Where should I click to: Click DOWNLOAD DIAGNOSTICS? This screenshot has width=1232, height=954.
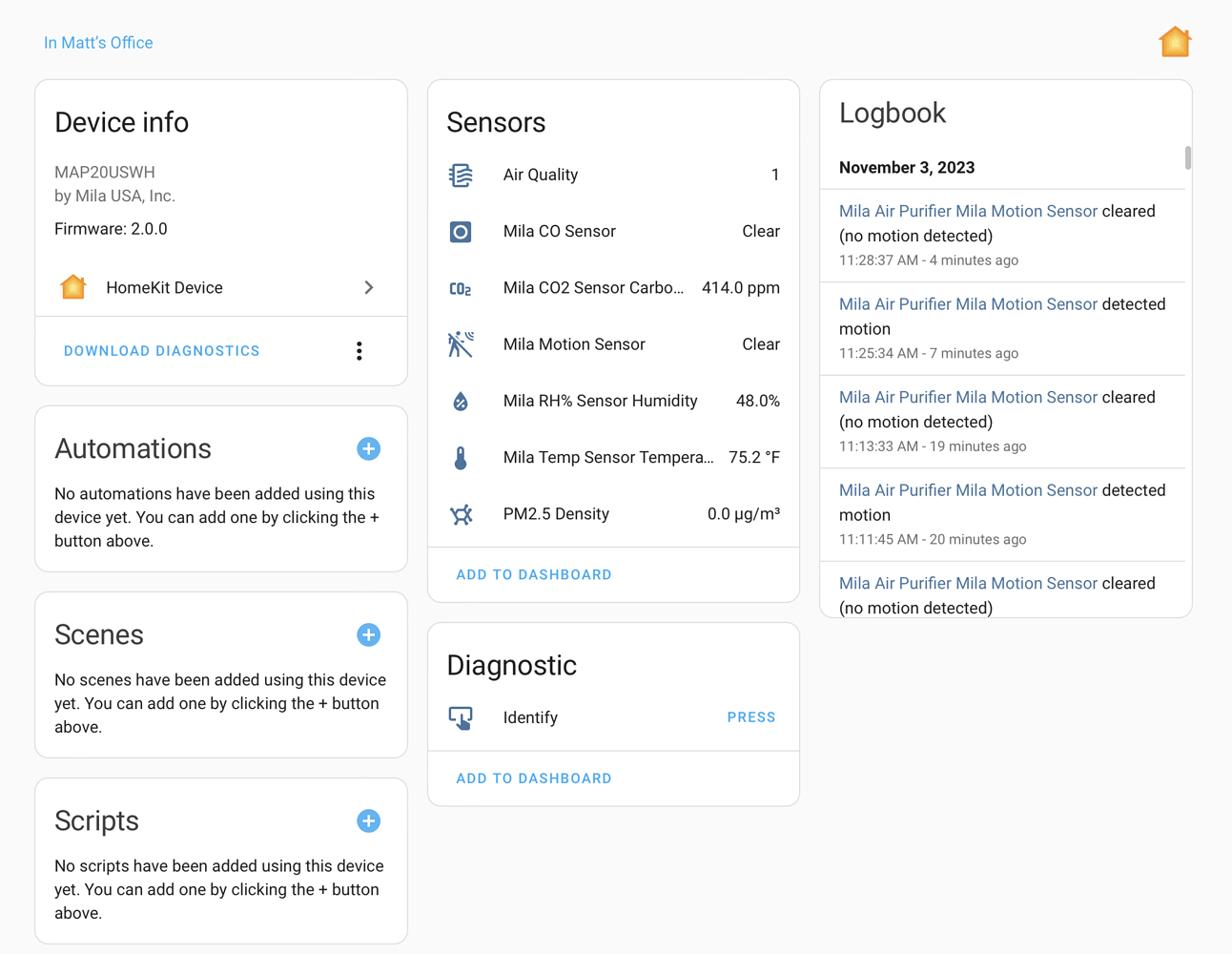pos(161,350)
